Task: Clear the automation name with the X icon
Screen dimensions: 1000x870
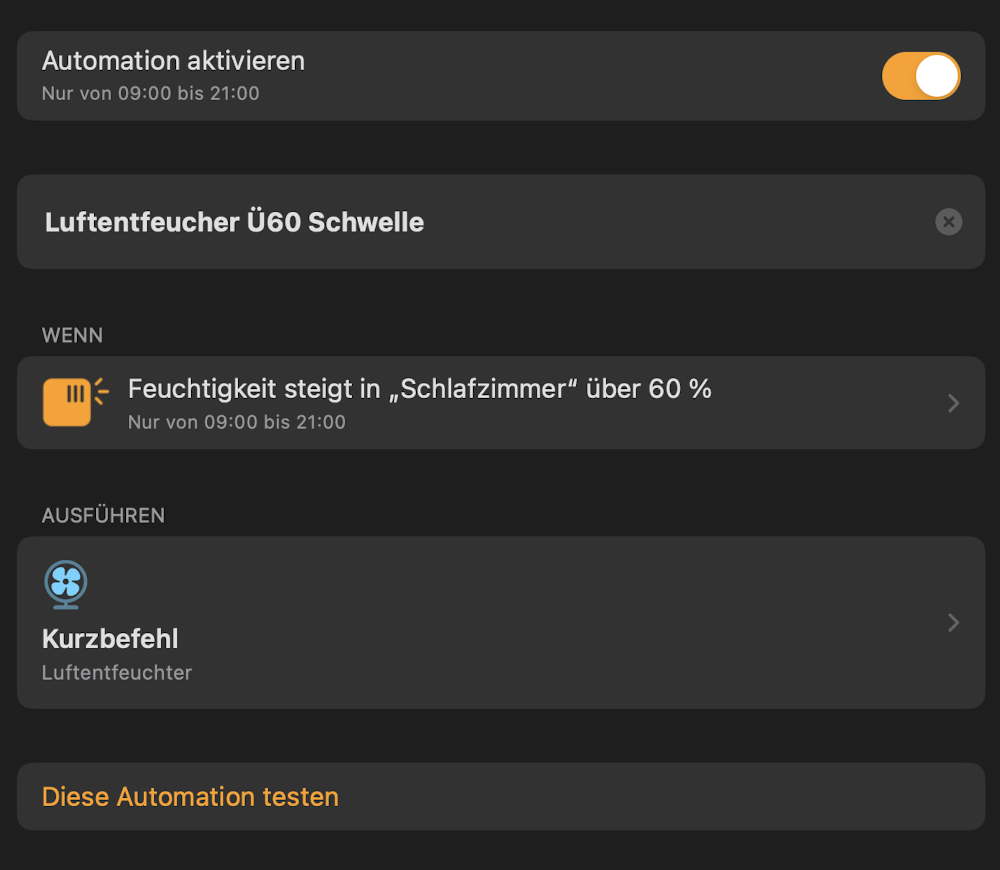Action: pos(948,222)
